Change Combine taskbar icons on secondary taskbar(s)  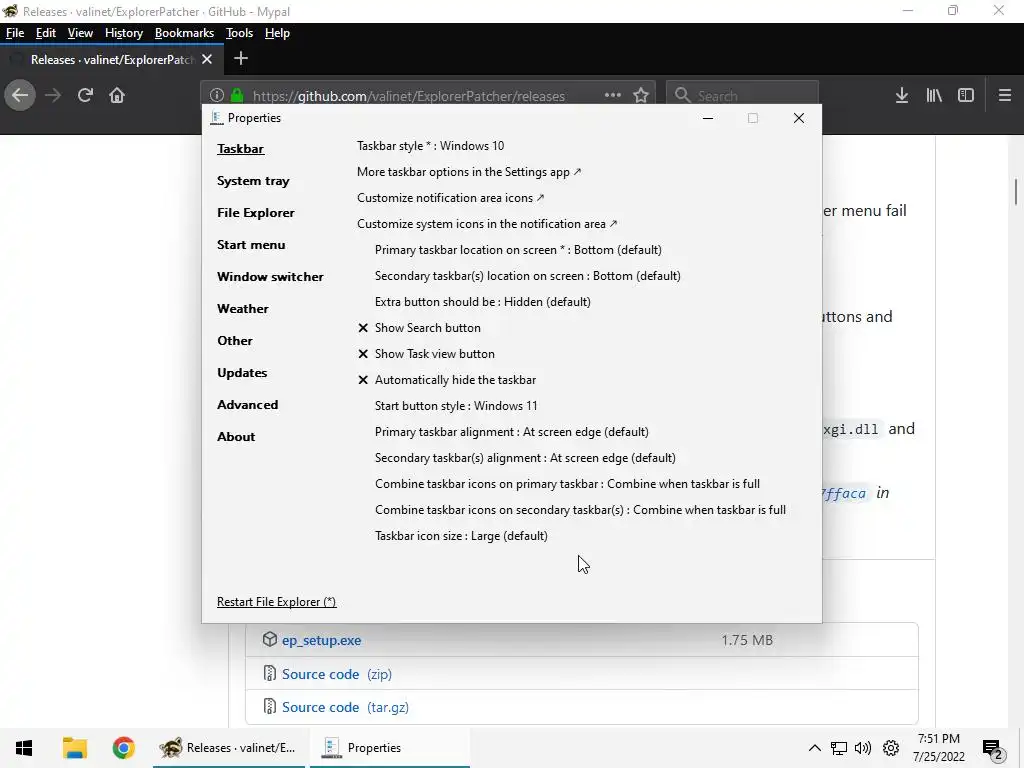pyautogui.click(x=580, y=510)
